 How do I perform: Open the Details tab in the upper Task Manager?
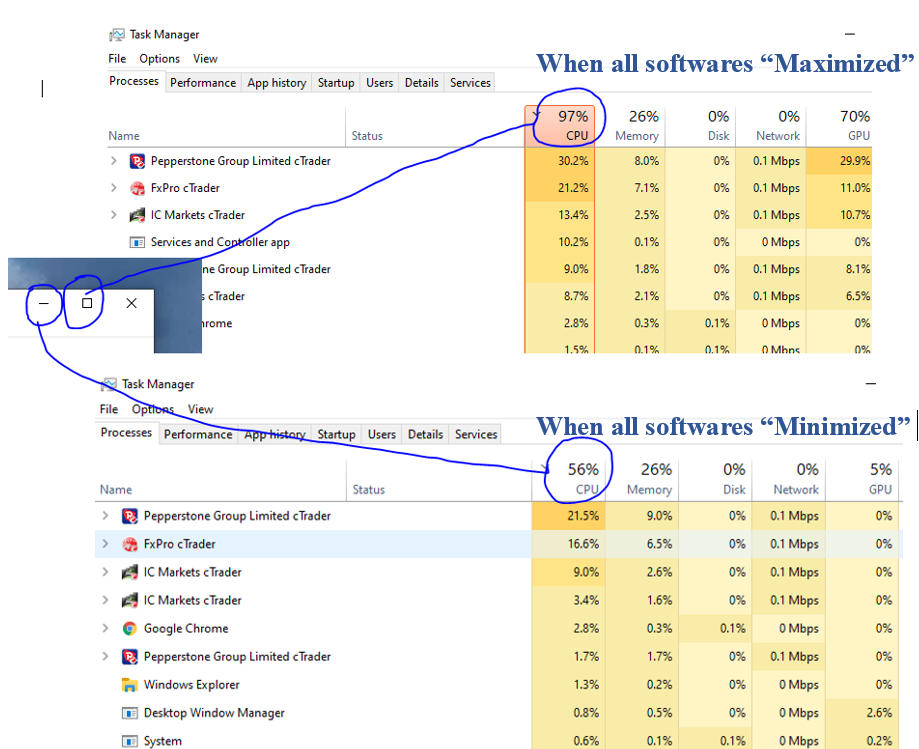pyautogui.click(x=421, y=83)
